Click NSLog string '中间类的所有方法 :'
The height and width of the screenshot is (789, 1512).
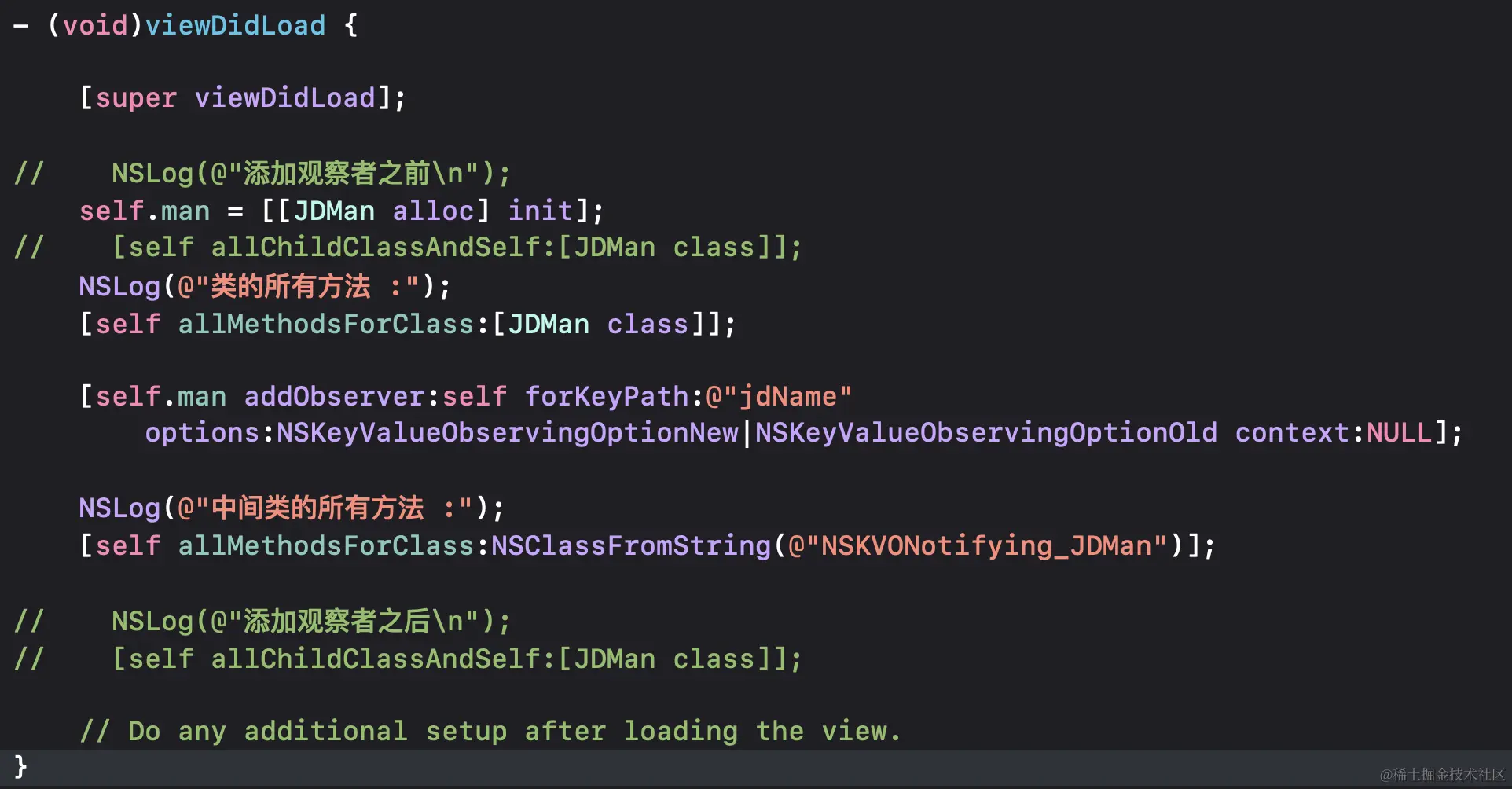coord(325,508)
